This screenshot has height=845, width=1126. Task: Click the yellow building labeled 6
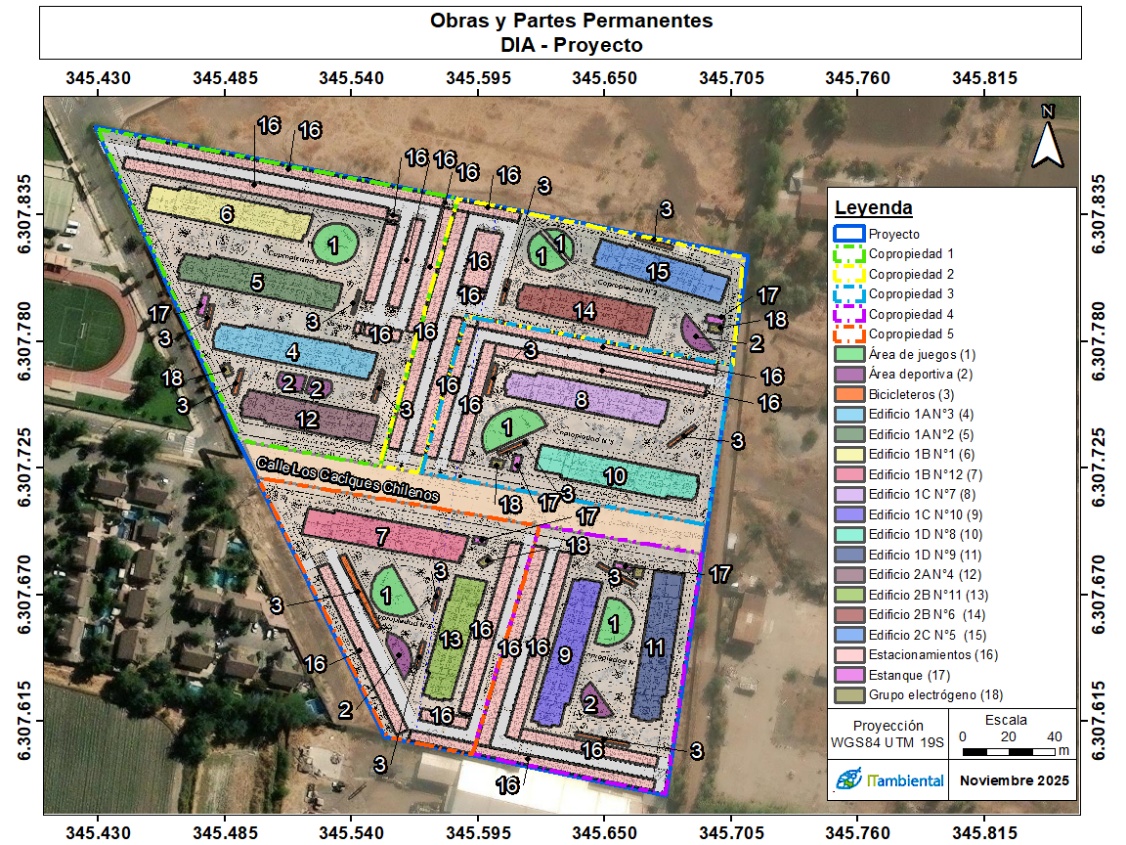[x=226, y=212]
